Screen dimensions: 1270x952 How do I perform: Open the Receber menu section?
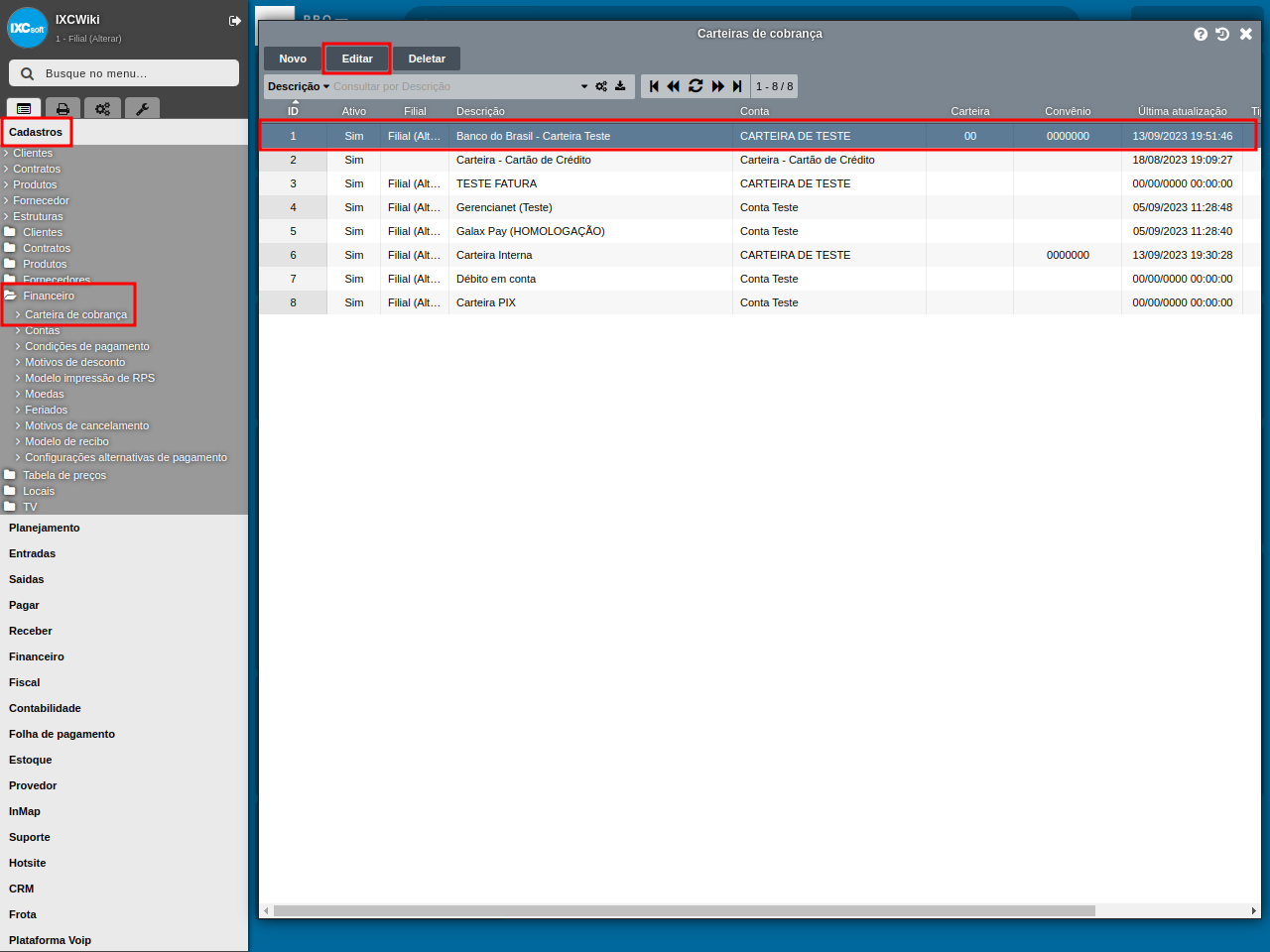[x=31, y=631]
